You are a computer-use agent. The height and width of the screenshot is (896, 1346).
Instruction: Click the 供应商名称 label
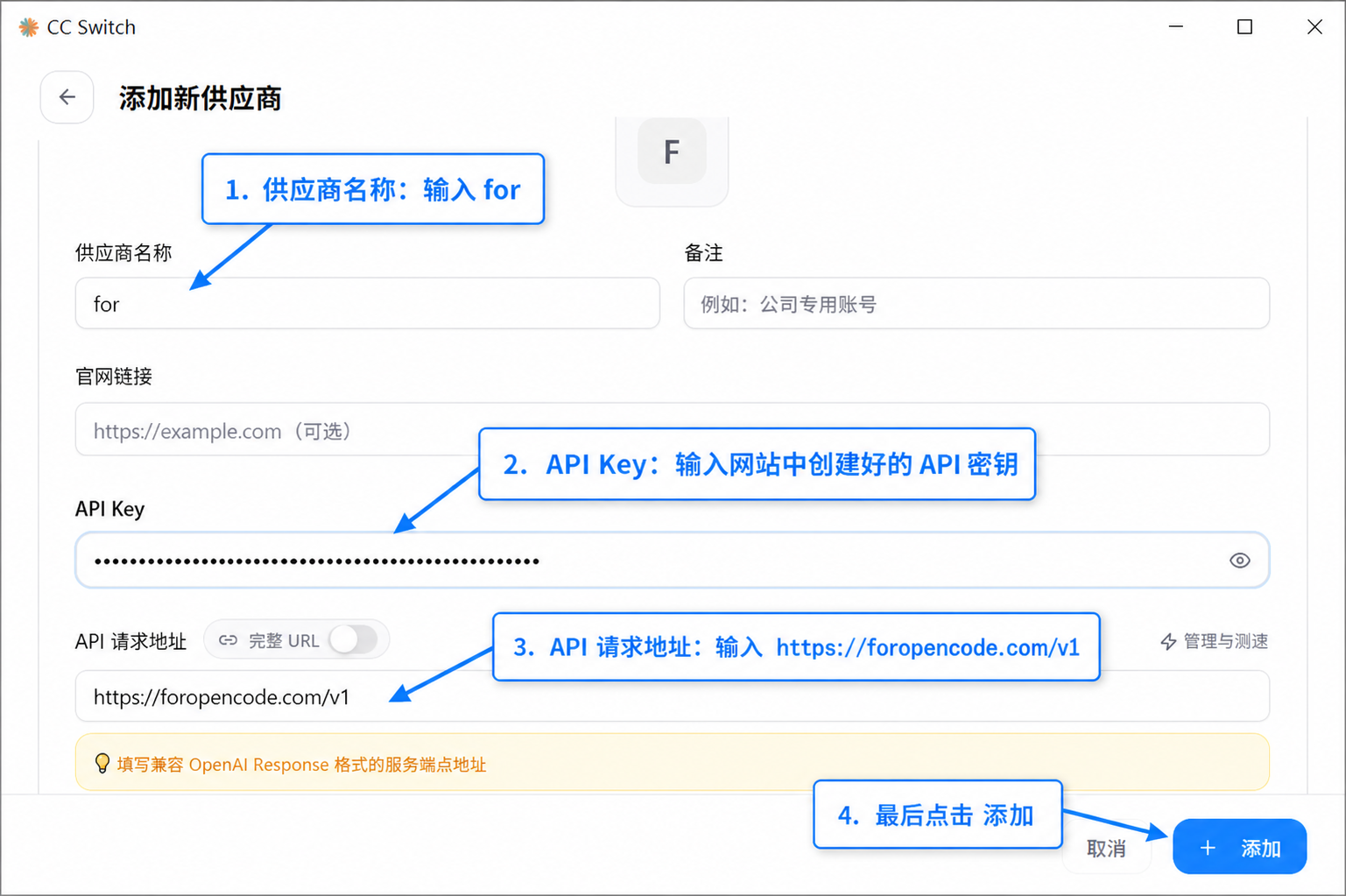pos(123,253)
